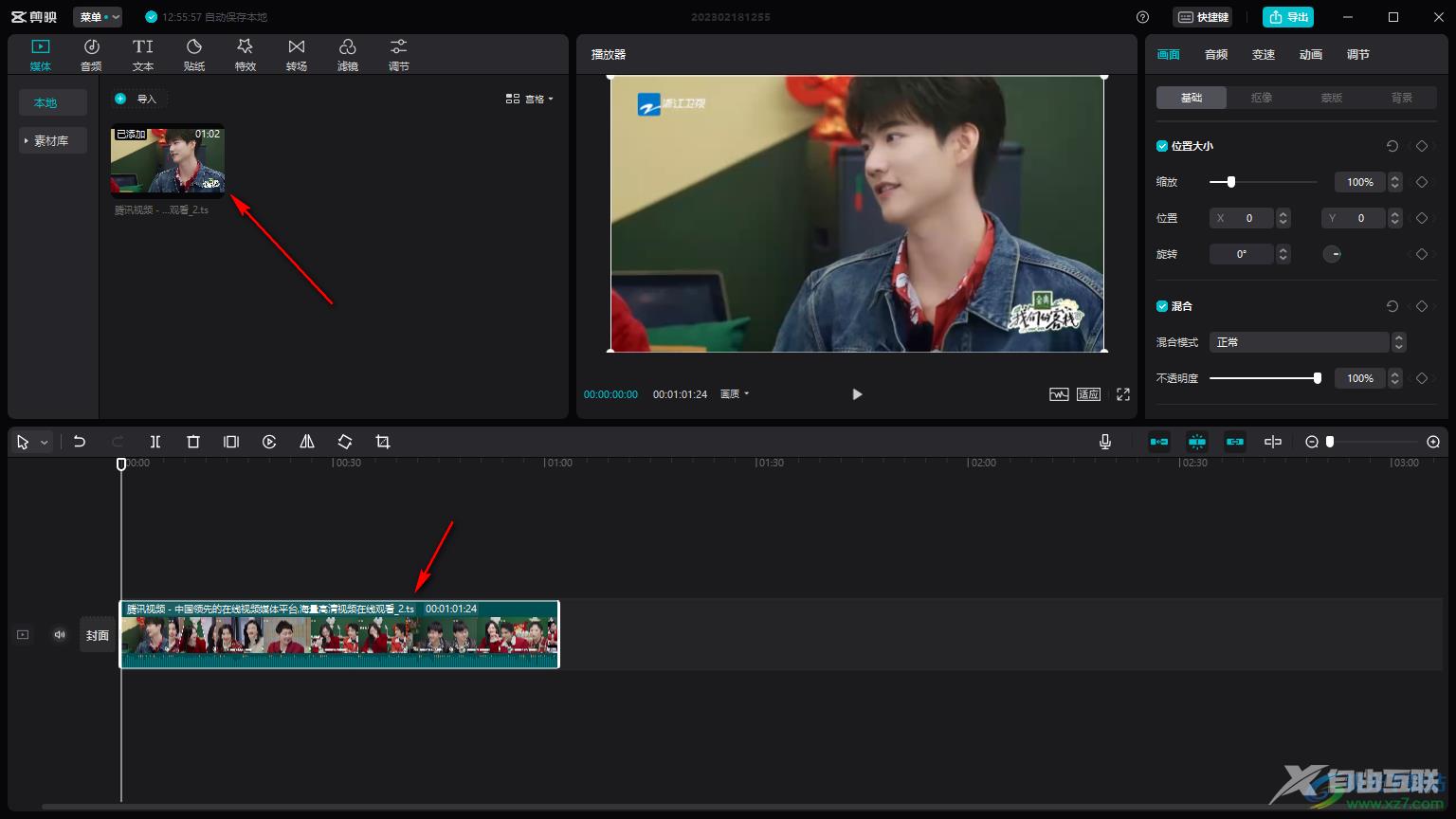1456x819 pixels.
Task: Click the 适应 fit ratio button
Action: click(1088, 394)
